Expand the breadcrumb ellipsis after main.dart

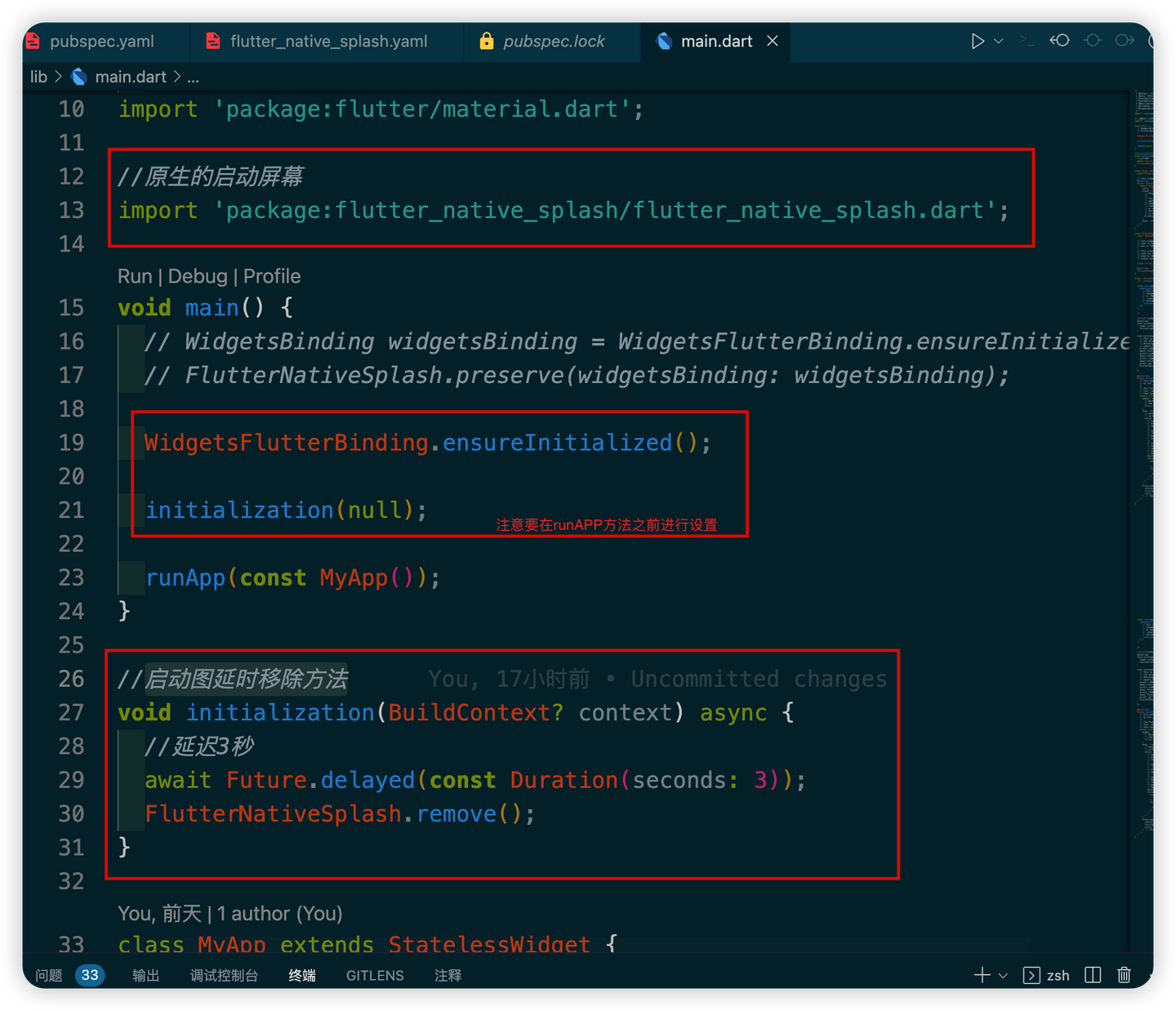193,77
